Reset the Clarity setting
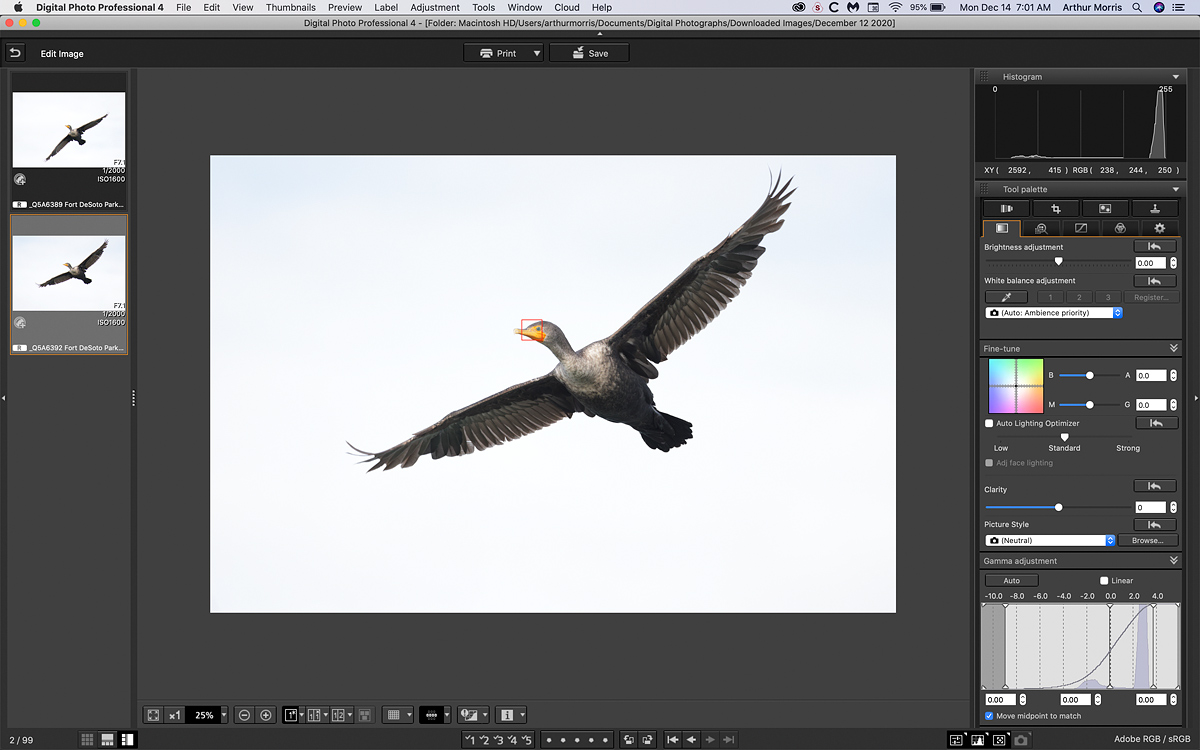The image size is (1200, 750). (x=1154, y=485)
